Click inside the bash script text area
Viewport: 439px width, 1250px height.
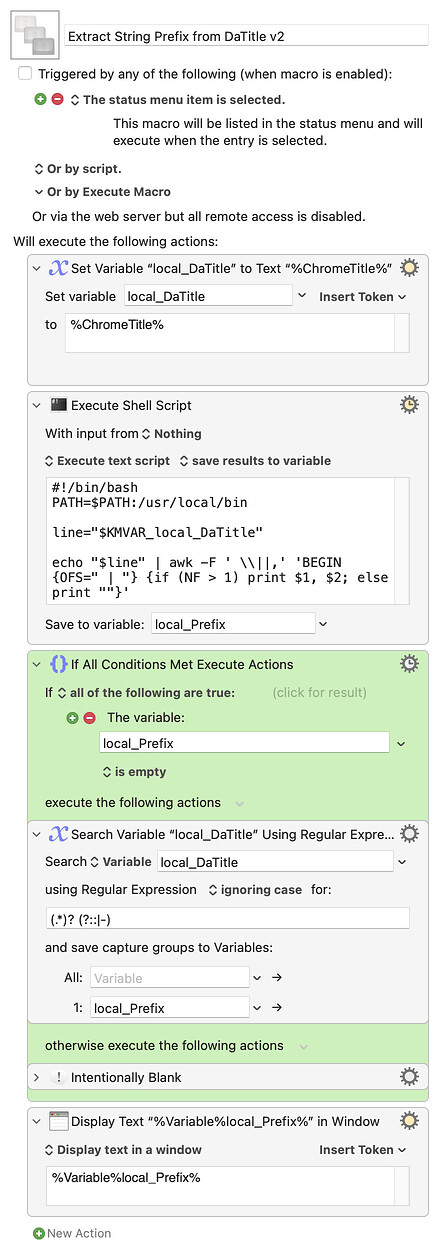click(228, 540)
